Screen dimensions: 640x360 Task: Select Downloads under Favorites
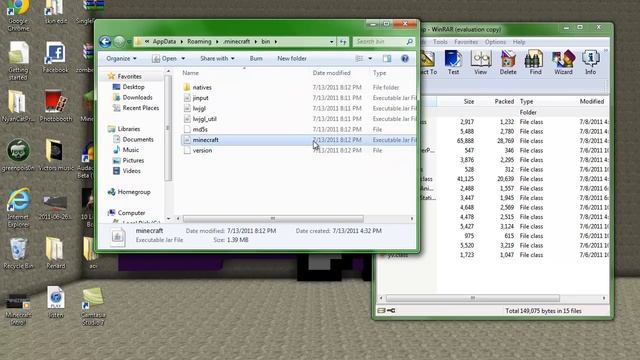pos(133,98)
